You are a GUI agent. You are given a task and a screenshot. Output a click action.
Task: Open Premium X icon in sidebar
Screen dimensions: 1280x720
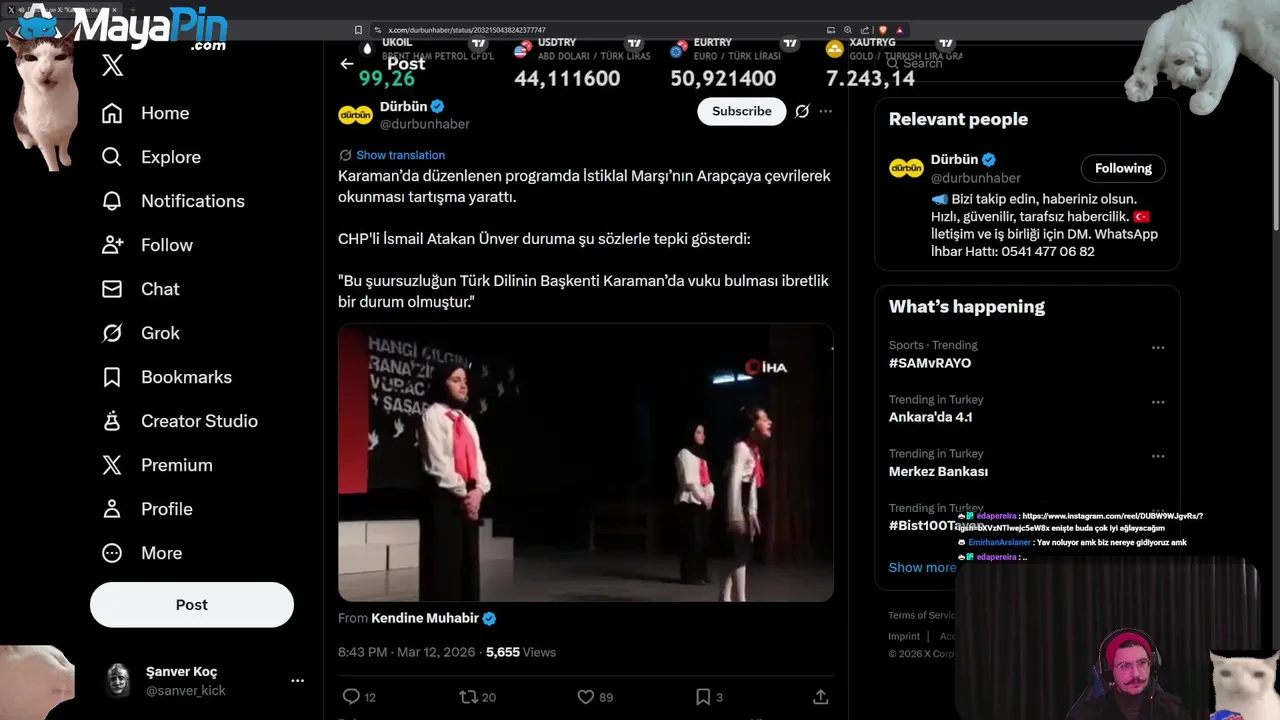pyautogui.click(x=112, y=465)
